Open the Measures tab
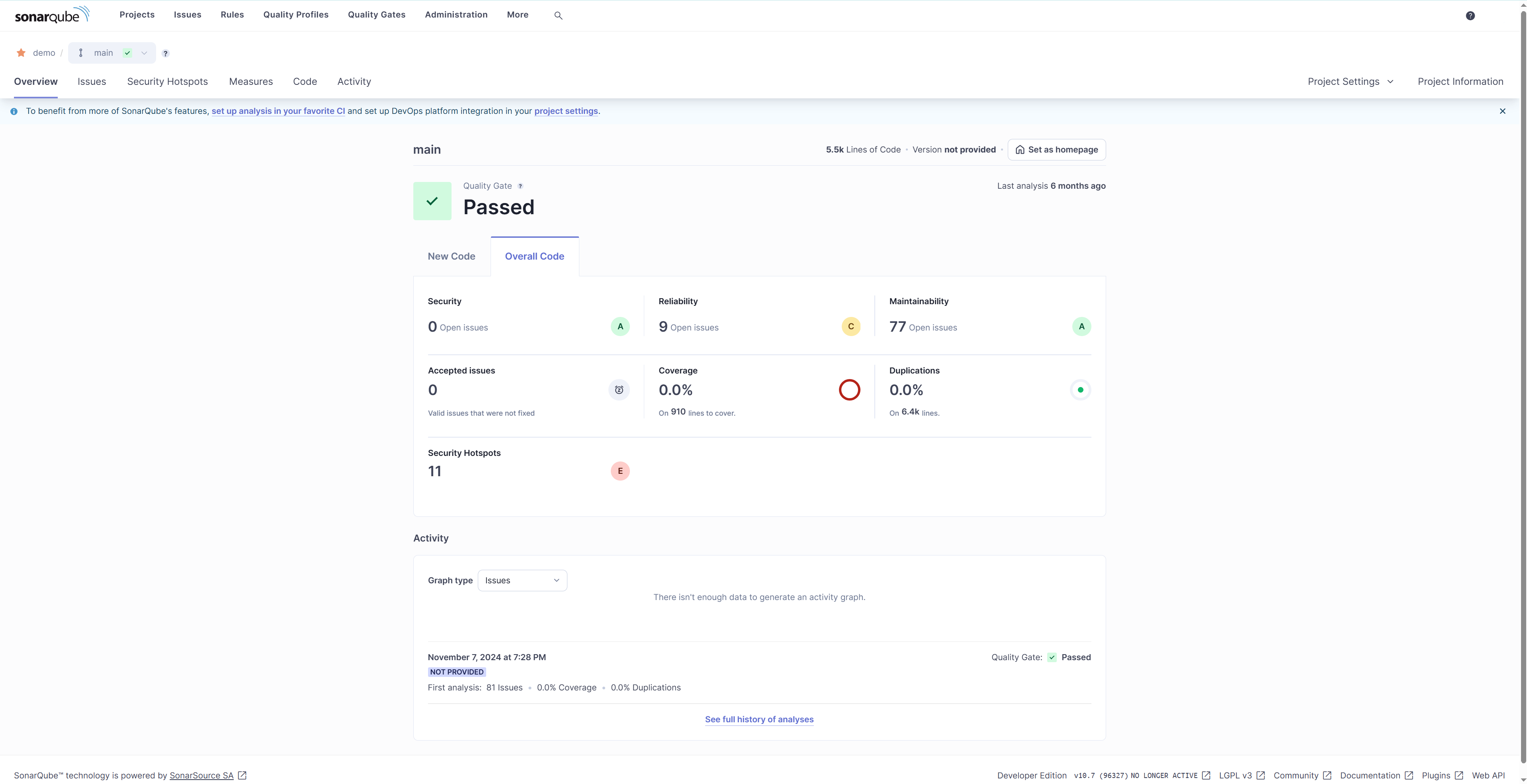 [x=251, y=82]
